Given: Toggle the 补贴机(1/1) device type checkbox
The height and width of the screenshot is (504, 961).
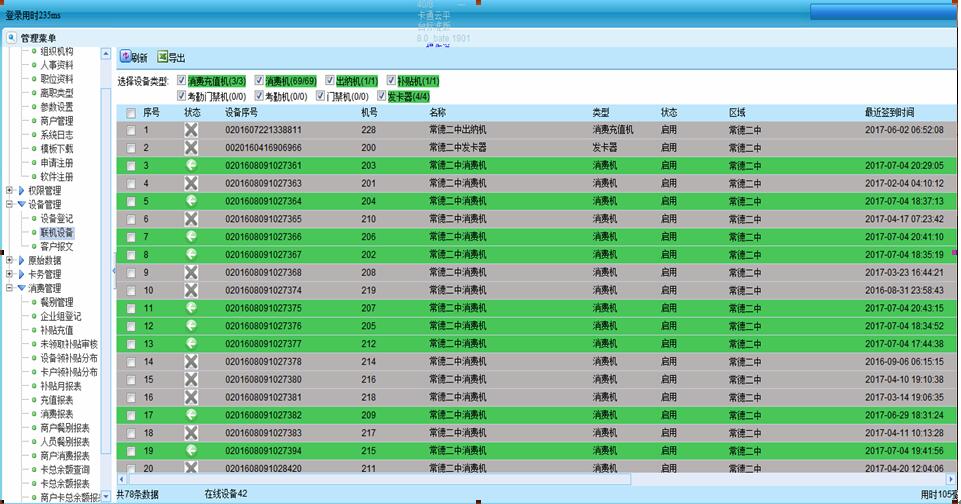Looking at the screenshot, I should [392, 80].
